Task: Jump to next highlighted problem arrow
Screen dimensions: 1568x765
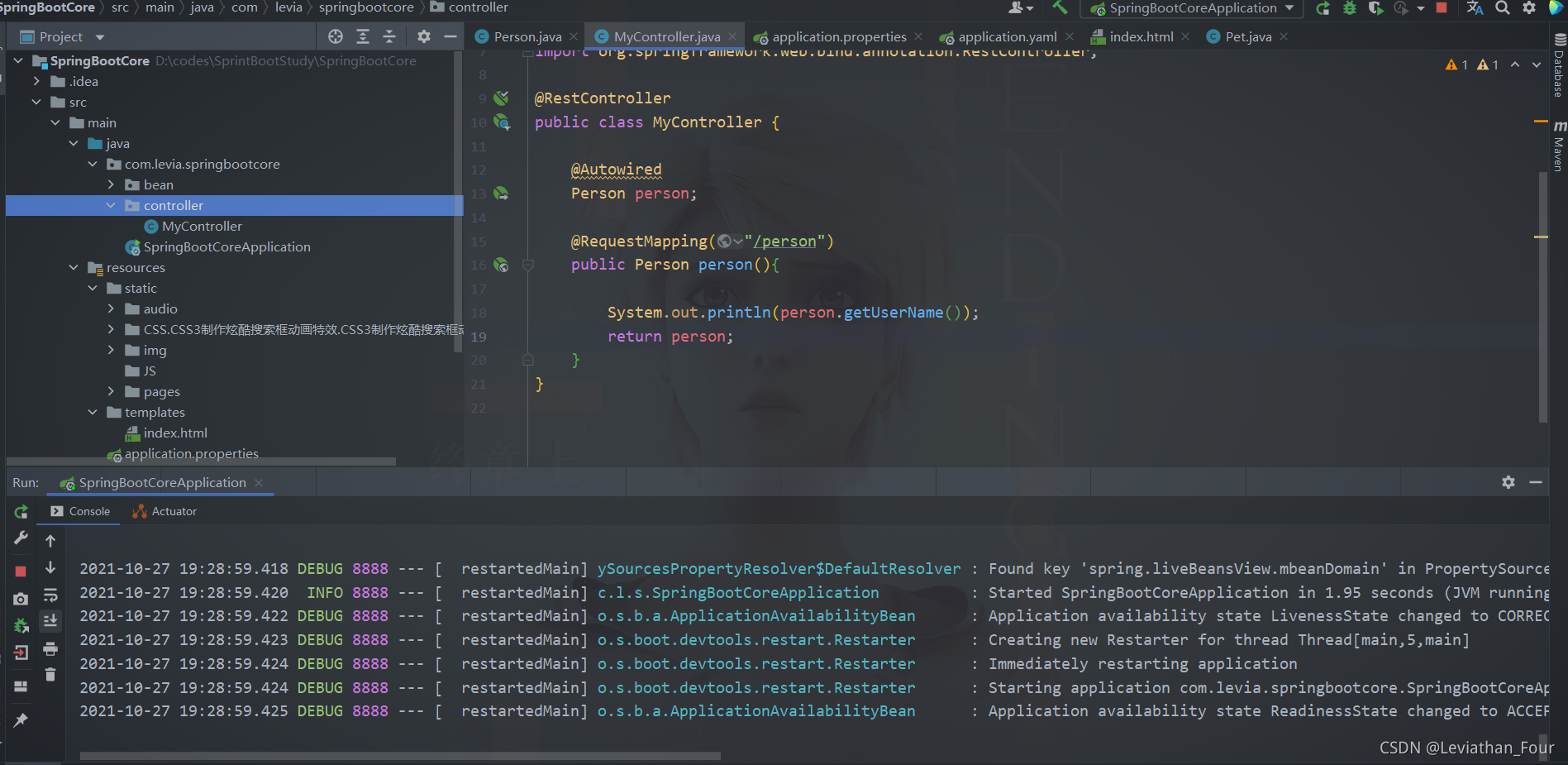Action: click(x=1537, y=65)
